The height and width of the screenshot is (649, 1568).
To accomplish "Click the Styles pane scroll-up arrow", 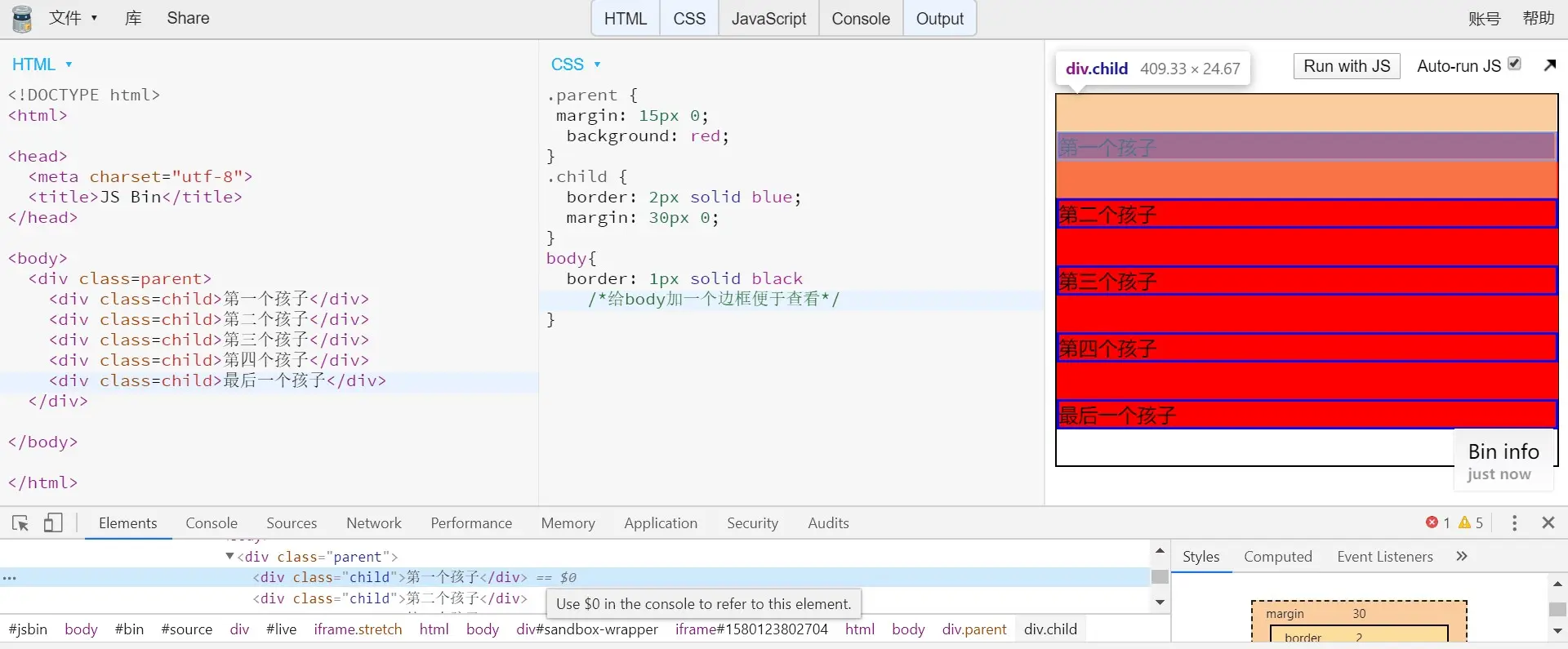I will point(1557,585).
